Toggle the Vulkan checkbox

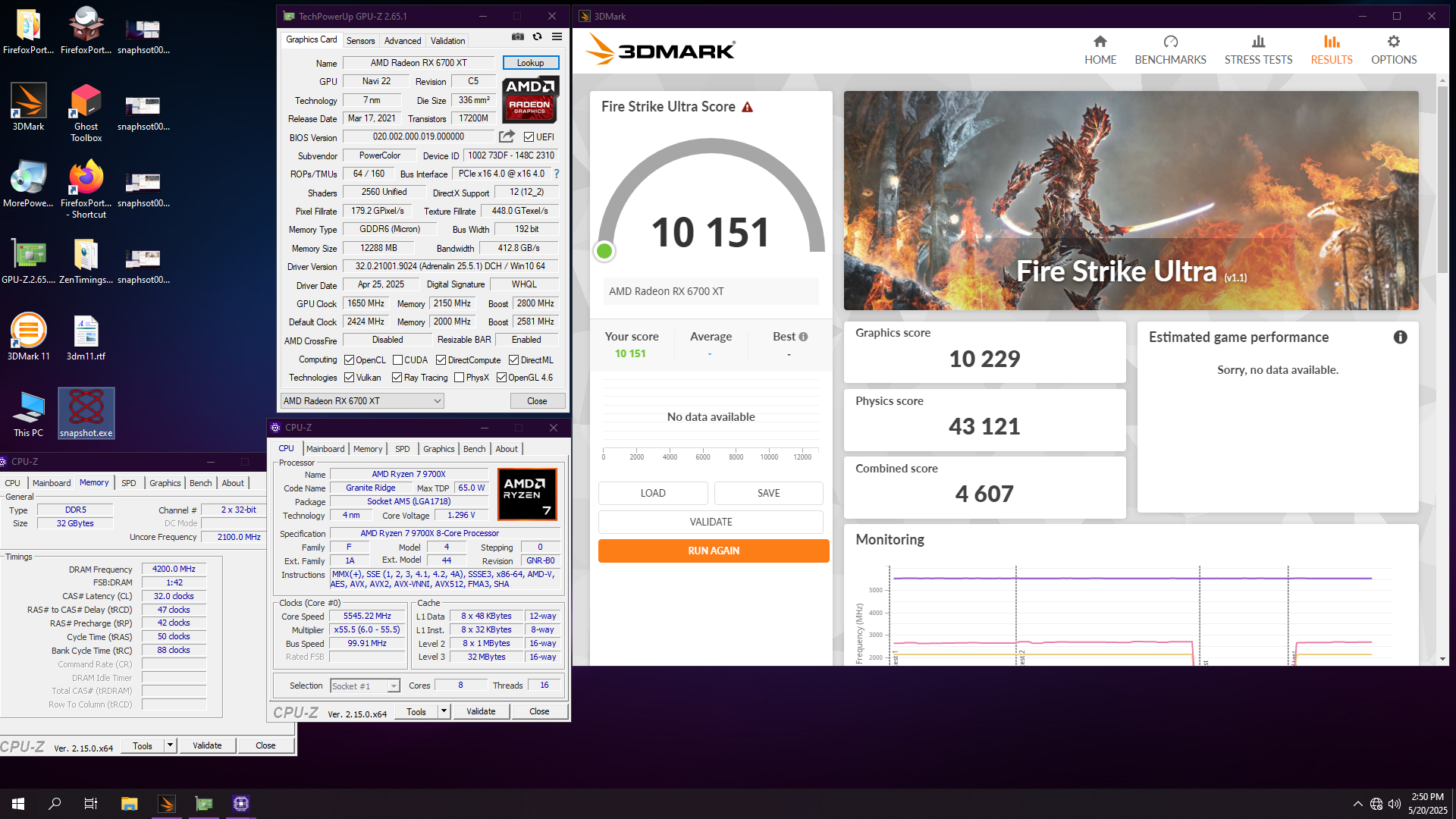coord(349,378)
